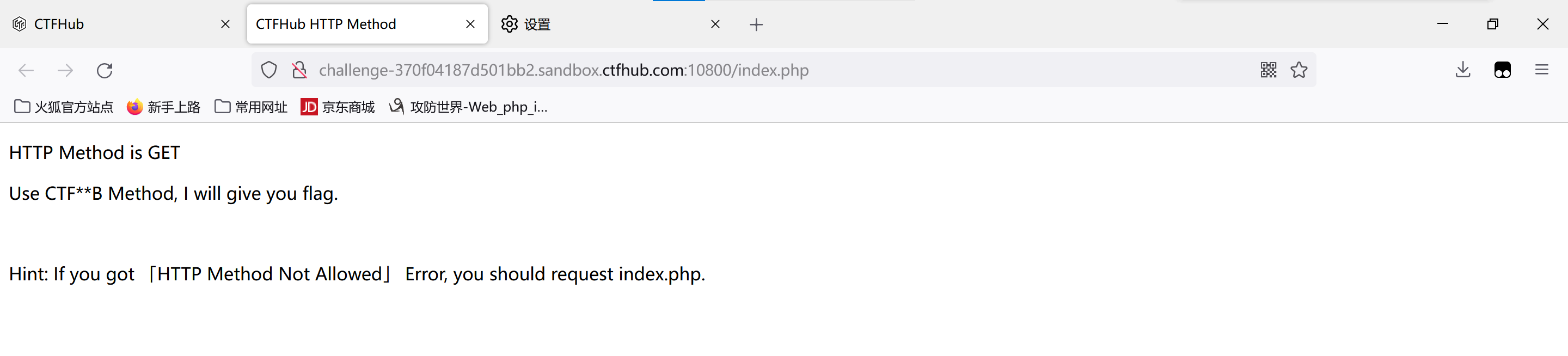Expand the 常用网址 bookmark folder

pos(251,107)
